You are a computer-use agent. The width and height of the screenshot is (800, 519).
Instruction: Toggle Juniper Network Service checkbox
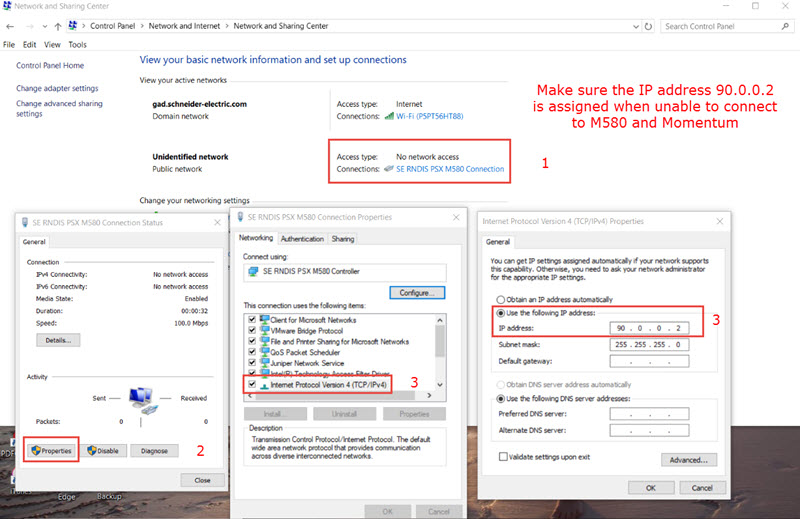click(x=252, y=362)
